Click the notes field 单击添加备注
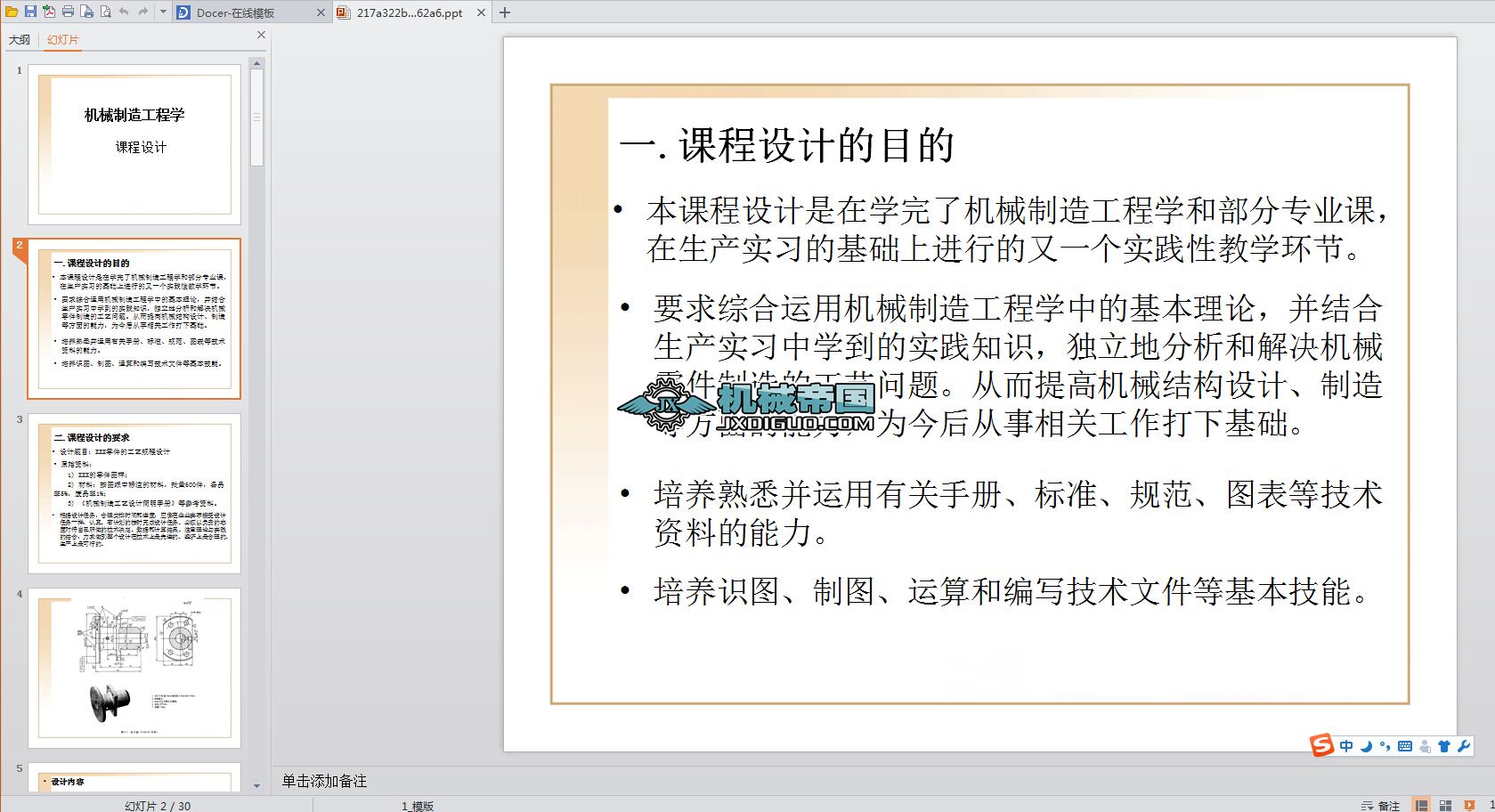 click(x=324, y=781)
